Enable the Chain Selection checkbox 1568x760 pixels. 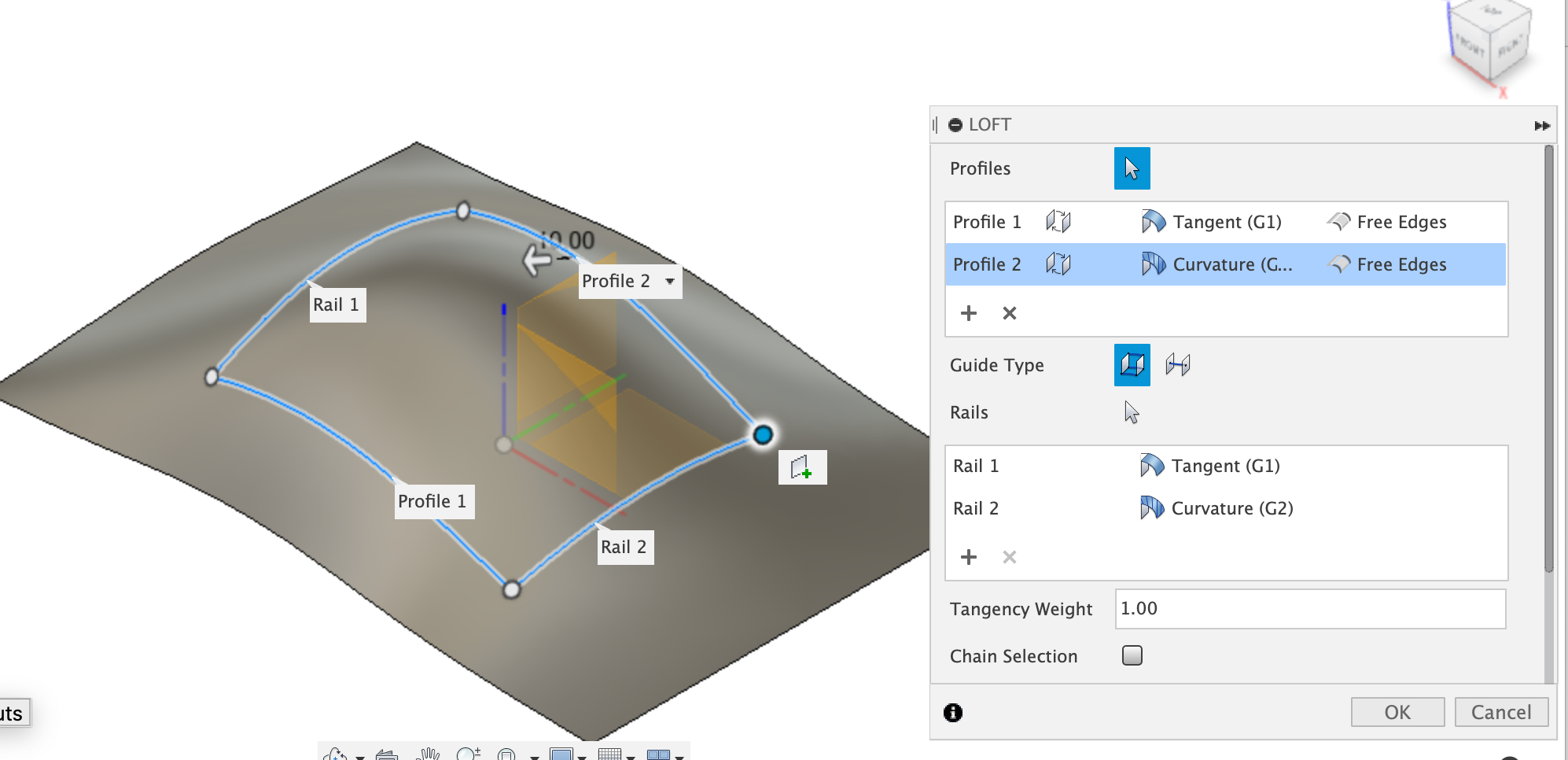click(1132, 655)
